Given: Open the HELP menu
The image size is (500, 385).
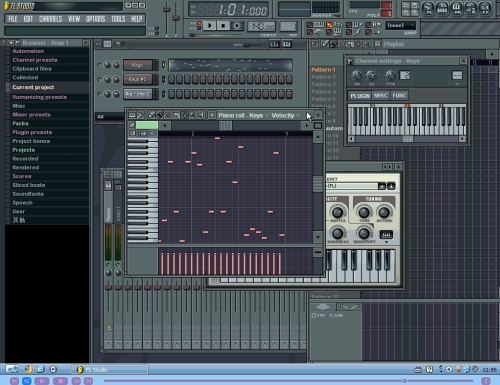Looking at the screenshot, I should click(136, 19).
